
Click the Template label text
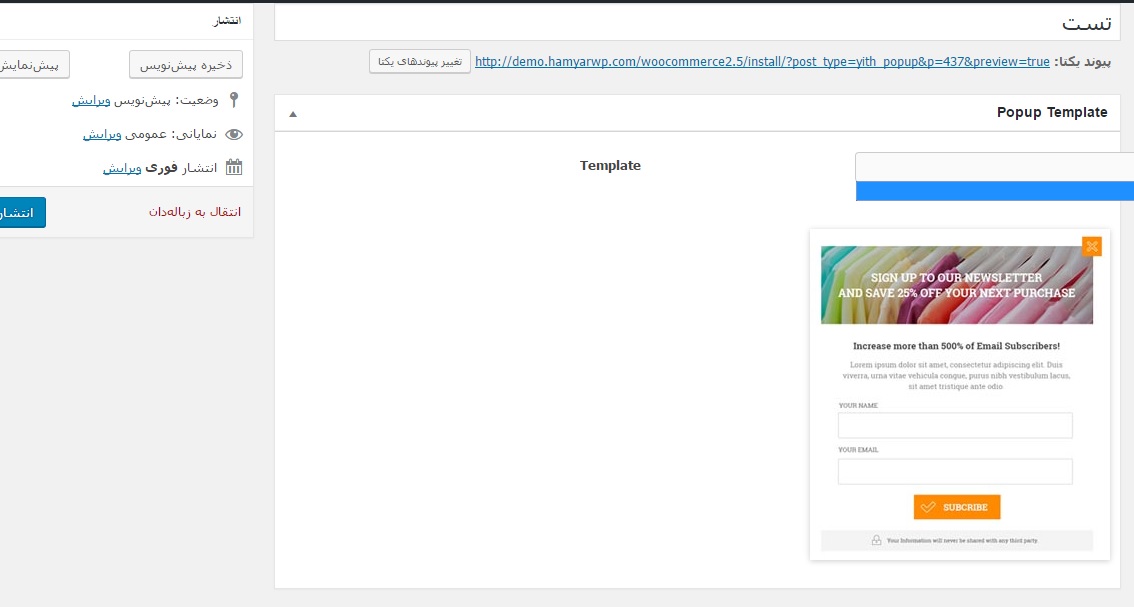pyautogui.click(x=610, y=166)
